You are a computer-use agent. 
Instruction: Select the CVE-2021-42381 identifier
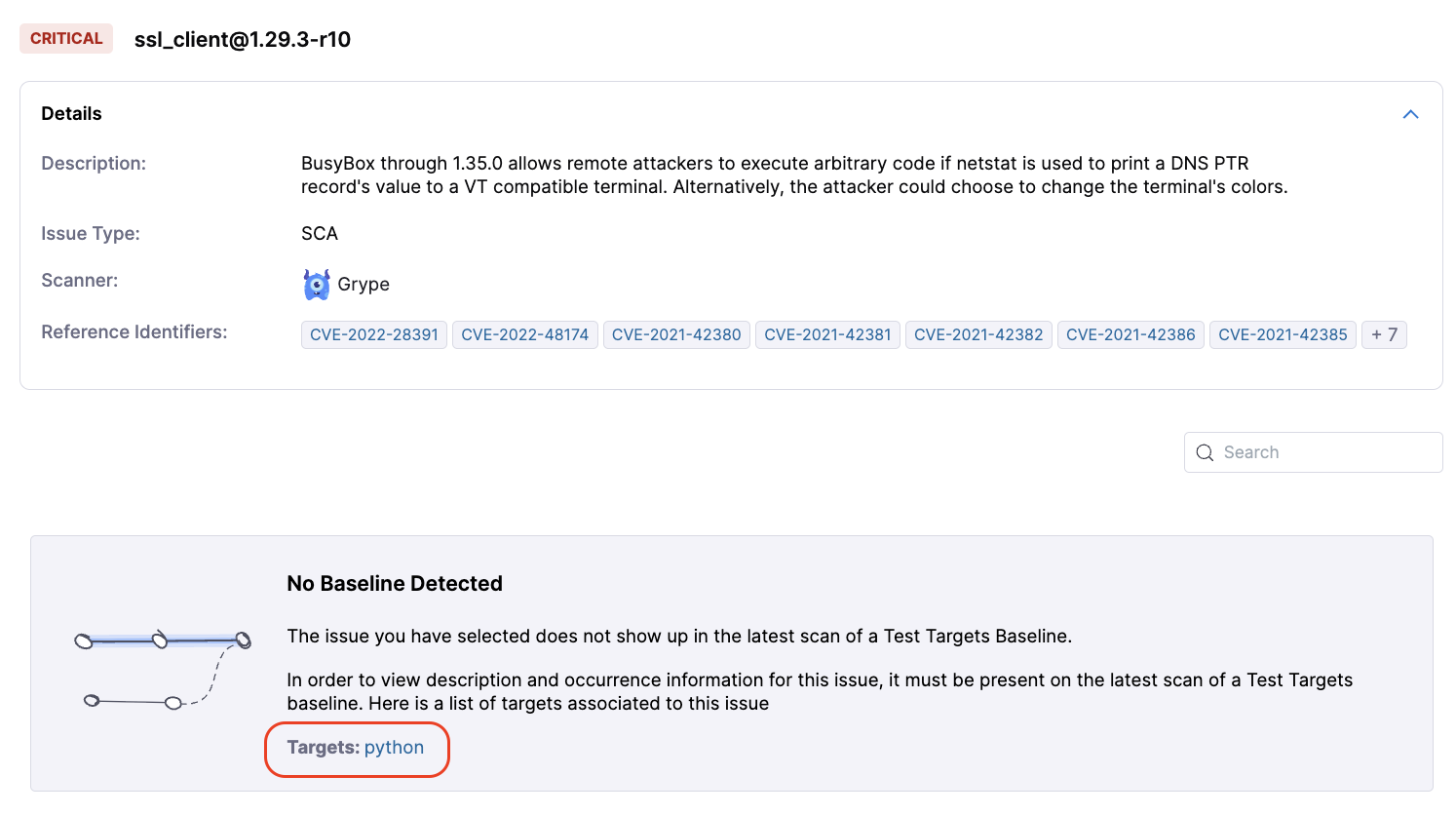coord(827,334)
